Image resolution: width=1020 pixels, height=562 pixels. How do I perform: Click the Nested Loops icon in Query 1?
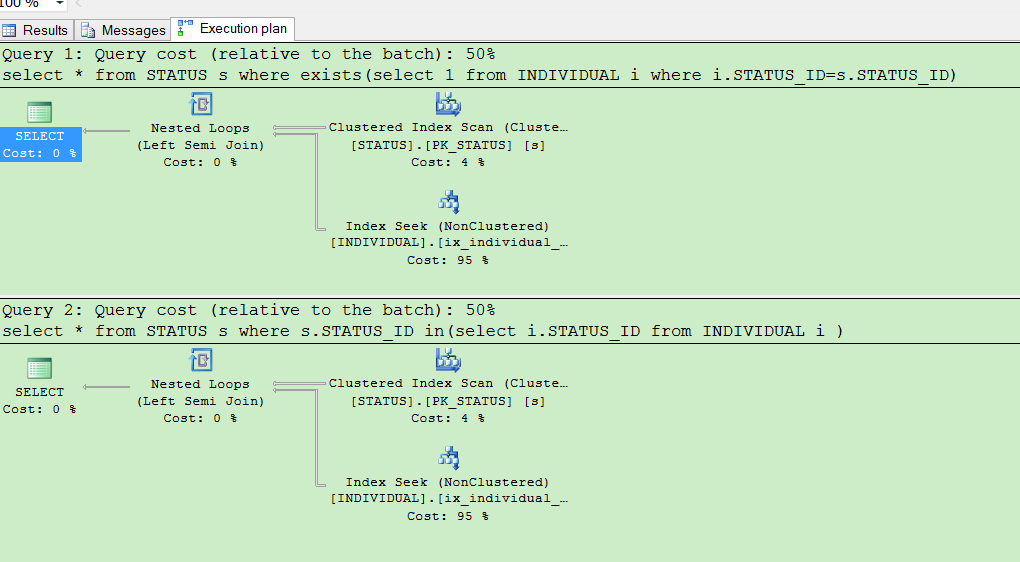coord(201,104)
